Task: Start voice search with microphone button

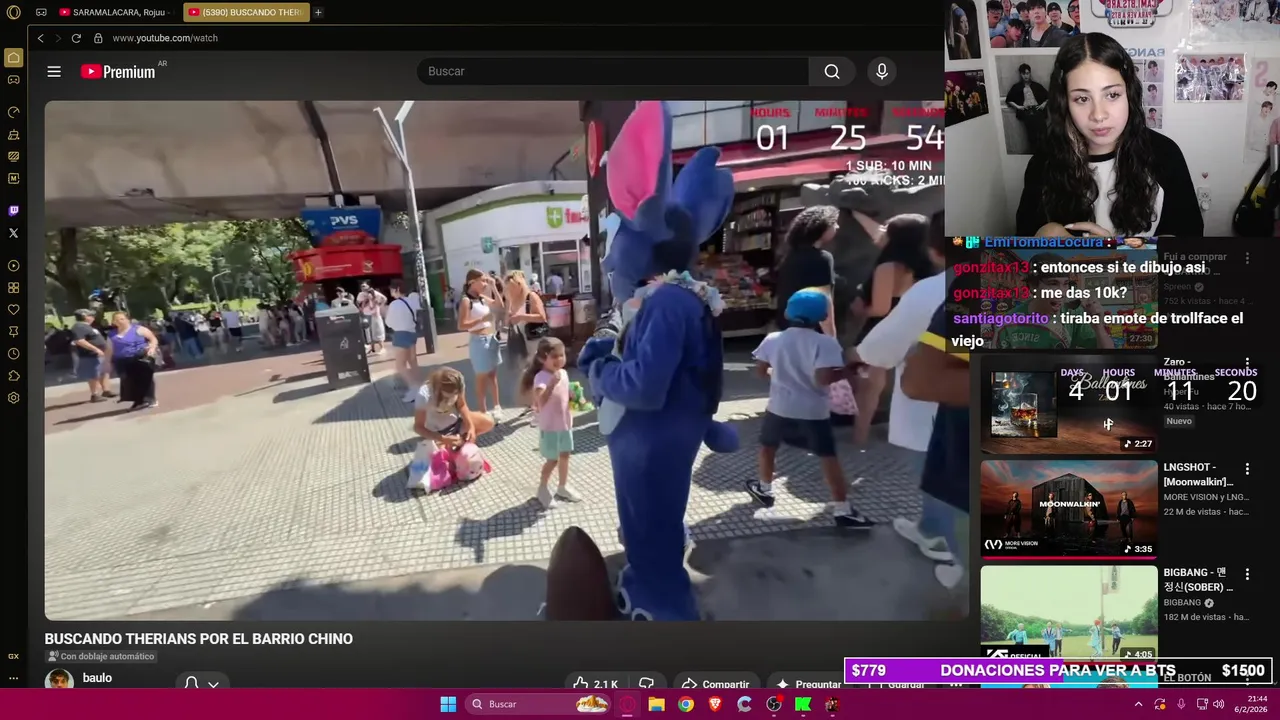Action: click(881, 71)
